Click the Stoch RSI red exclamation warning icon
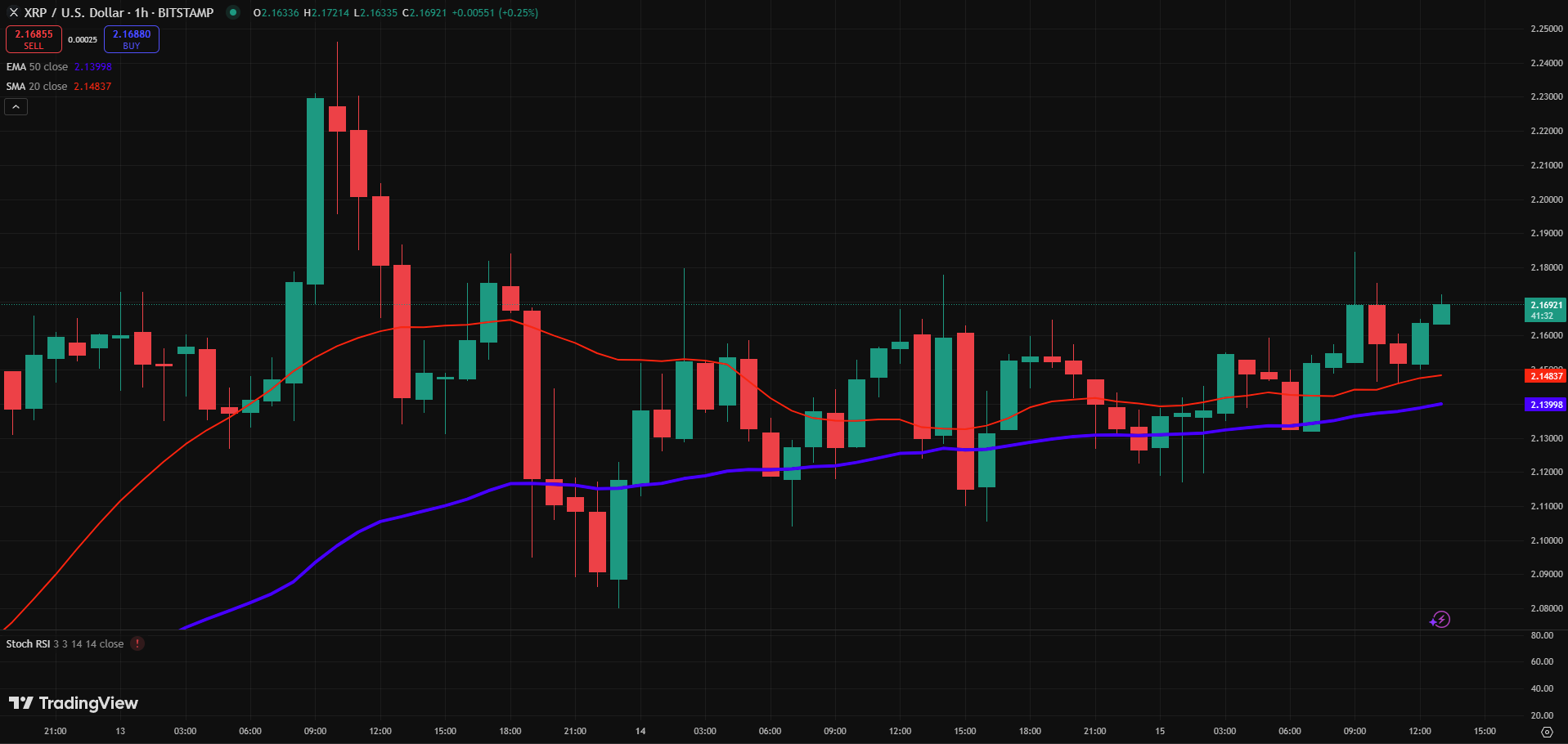The height and width of the screenshot is (744, 1568). tap(137, 643)
